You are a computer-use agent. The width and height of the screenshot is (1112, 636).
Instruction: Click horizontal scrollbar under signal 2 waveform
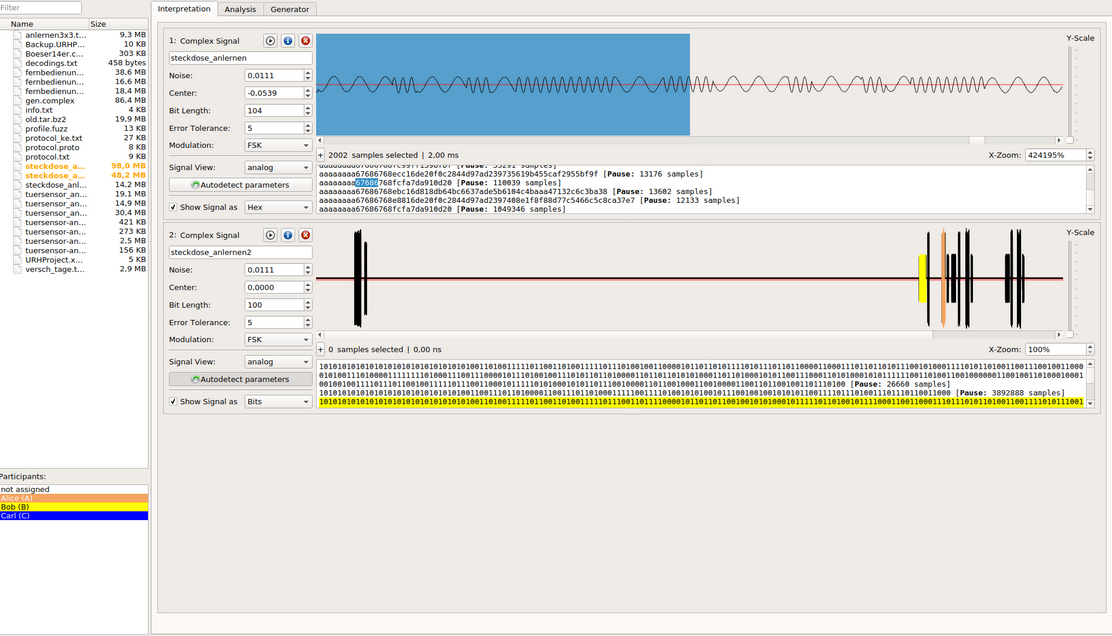tap(689, 335)
